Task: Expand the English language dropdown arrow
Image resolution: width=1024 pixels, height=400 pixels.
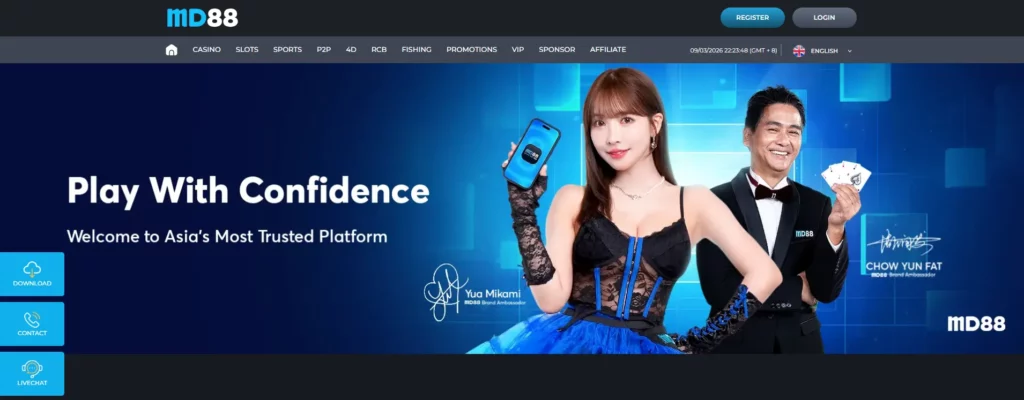Action: pyautogui.click(x=850, y=51)
